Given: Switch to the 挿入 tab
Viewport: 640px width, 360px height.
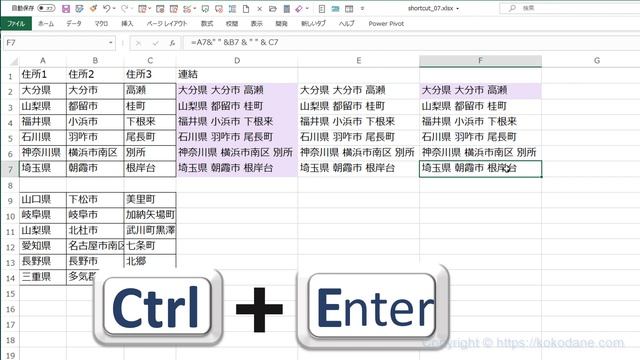Looking at the screenshot, I should (127, 24).
